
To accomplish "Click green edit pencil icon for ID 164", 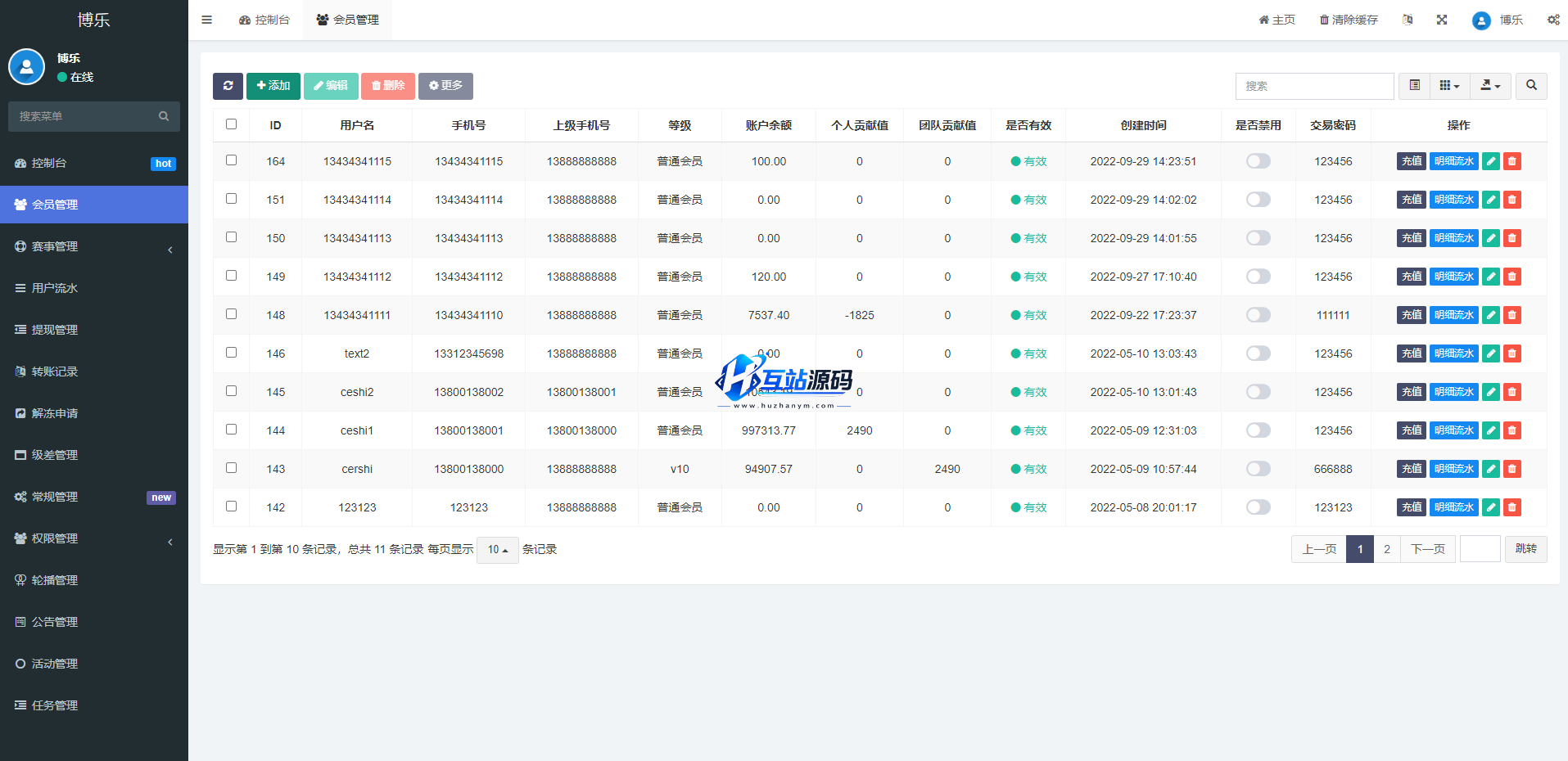I will click(1491, 161).
